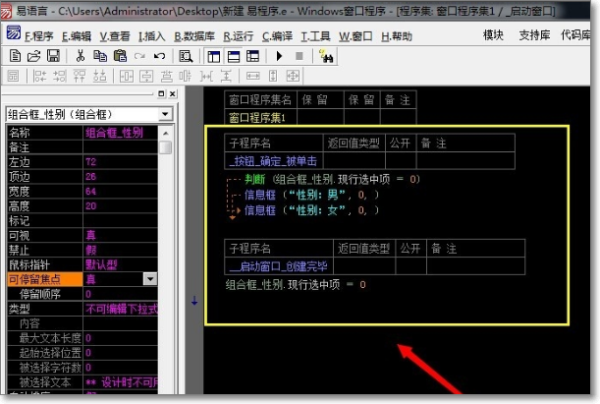Click the align top edges icon
600x404 pixels.
[80, 76]
